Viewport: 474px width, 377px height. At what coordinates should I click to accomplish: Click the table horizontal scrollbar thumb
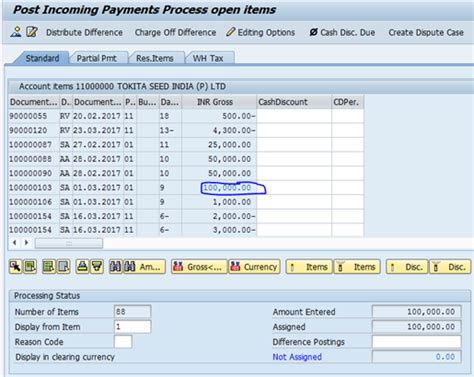(x=69, y=243)
